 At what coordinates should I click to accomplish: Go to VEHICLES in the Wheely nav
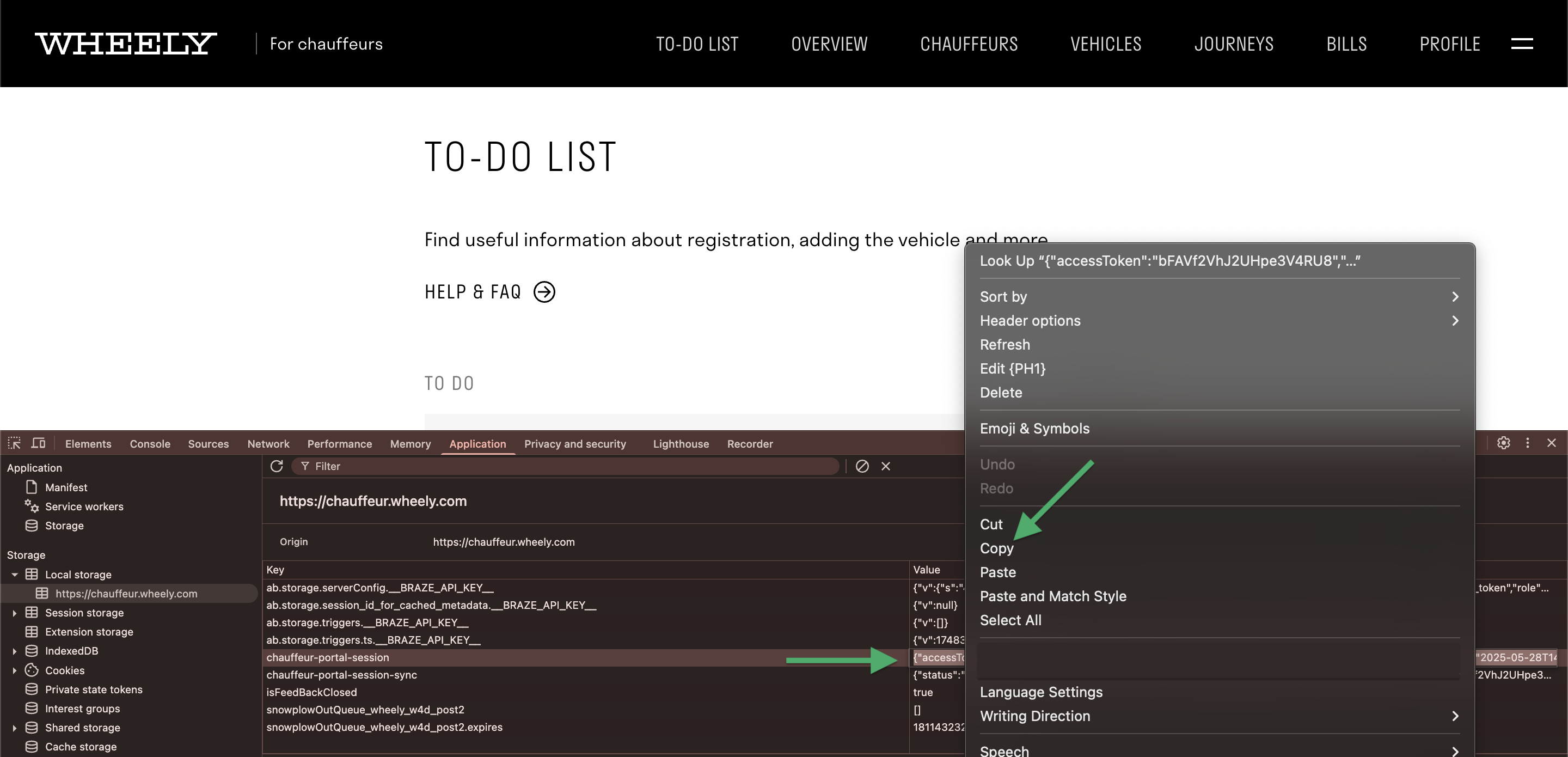(x=1106, y=44)
